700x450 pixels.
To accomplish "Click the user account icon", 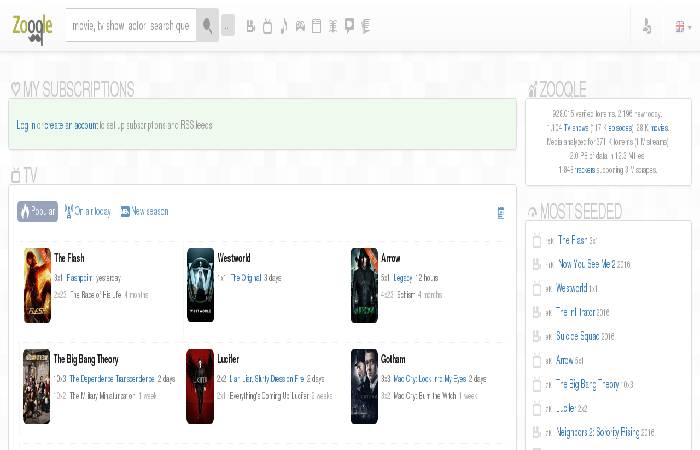I will 646,27.
